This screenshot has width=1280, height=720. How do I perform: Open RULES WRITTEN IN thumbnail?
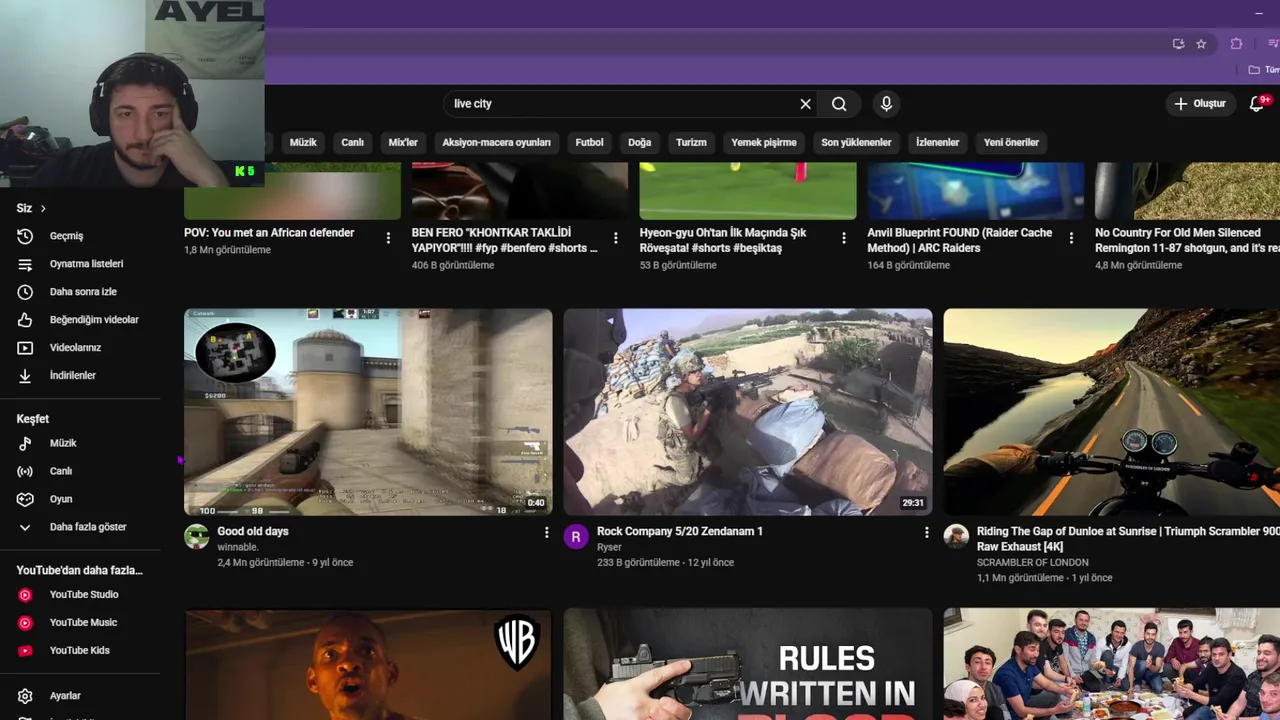pos(748,664)
